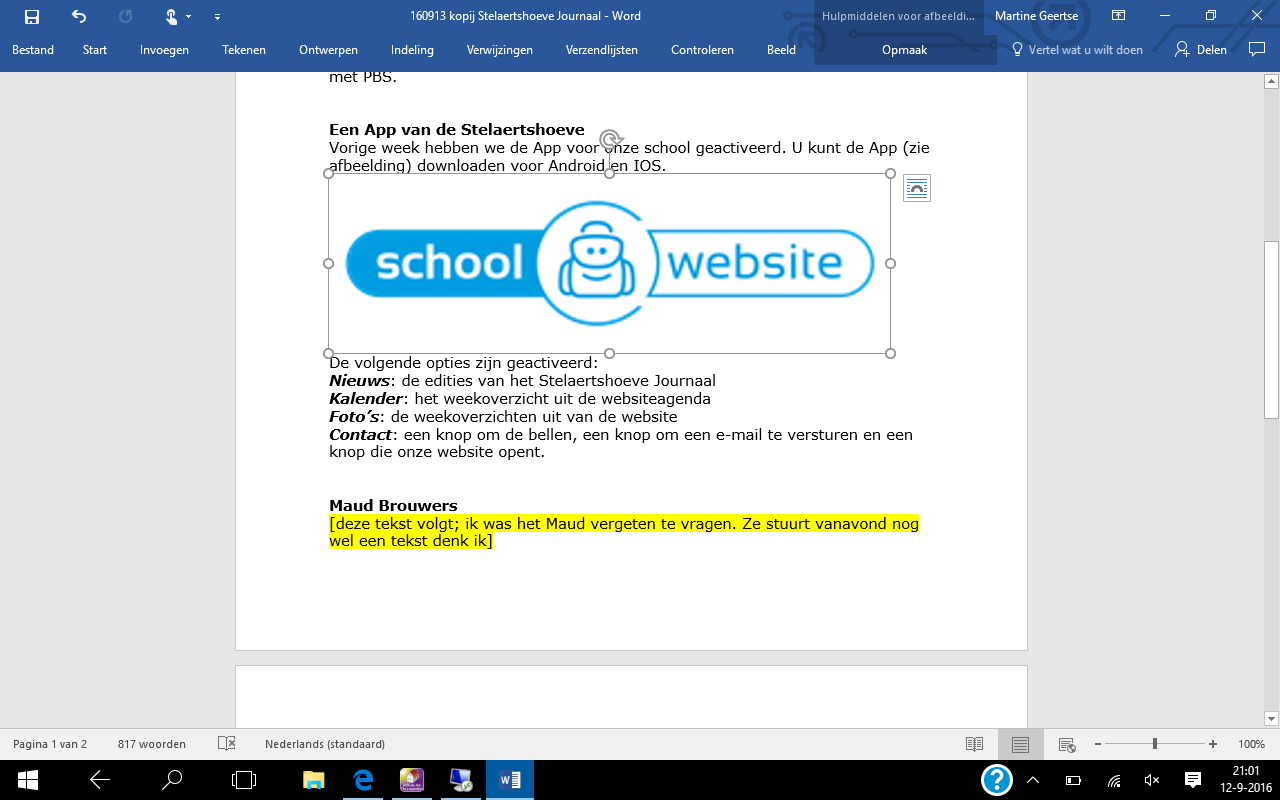Click the bold word 'Contact'

[361, 435]
